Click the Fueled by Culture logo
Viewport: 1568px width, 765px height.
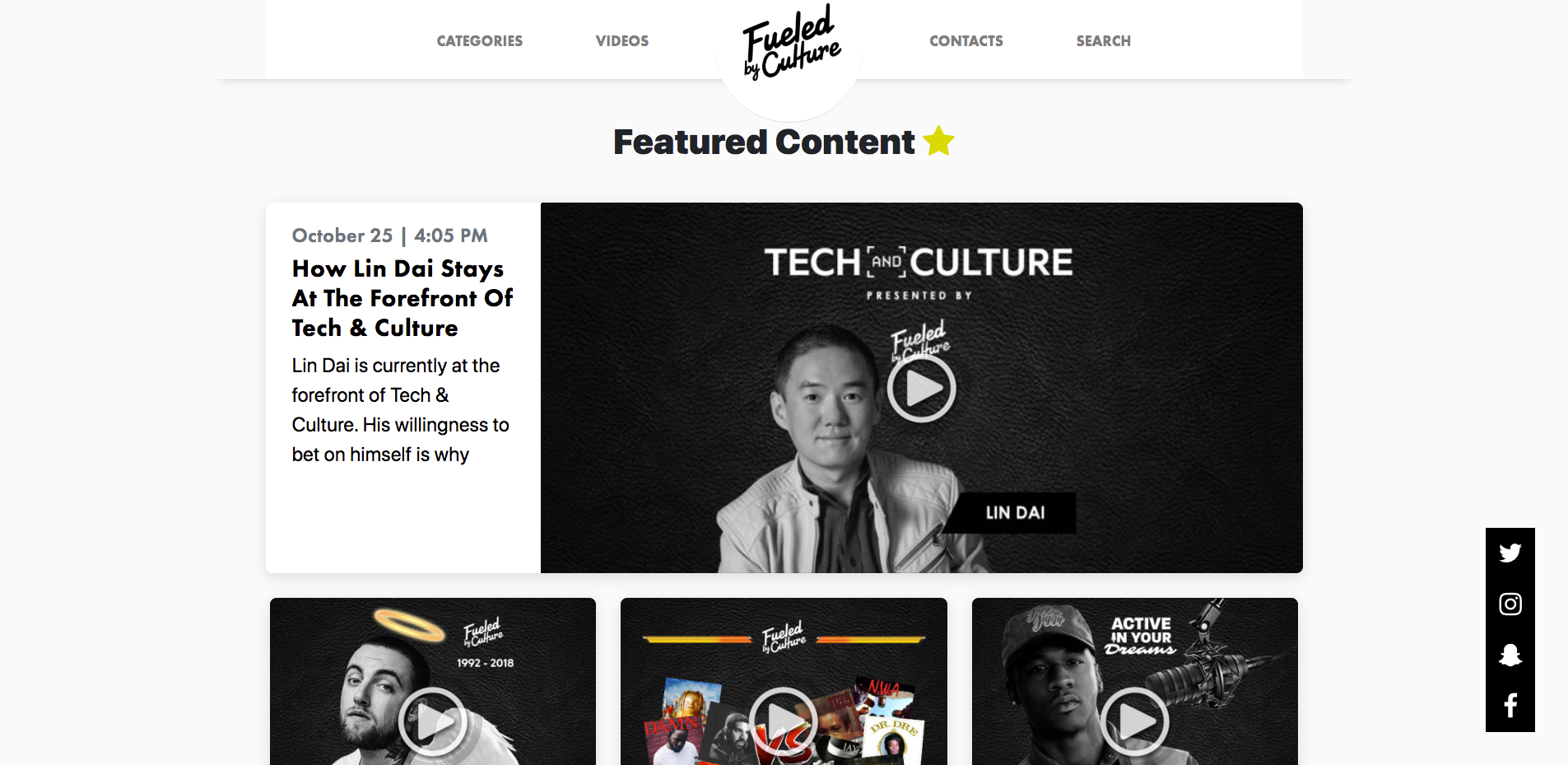[x=791, y=43]
